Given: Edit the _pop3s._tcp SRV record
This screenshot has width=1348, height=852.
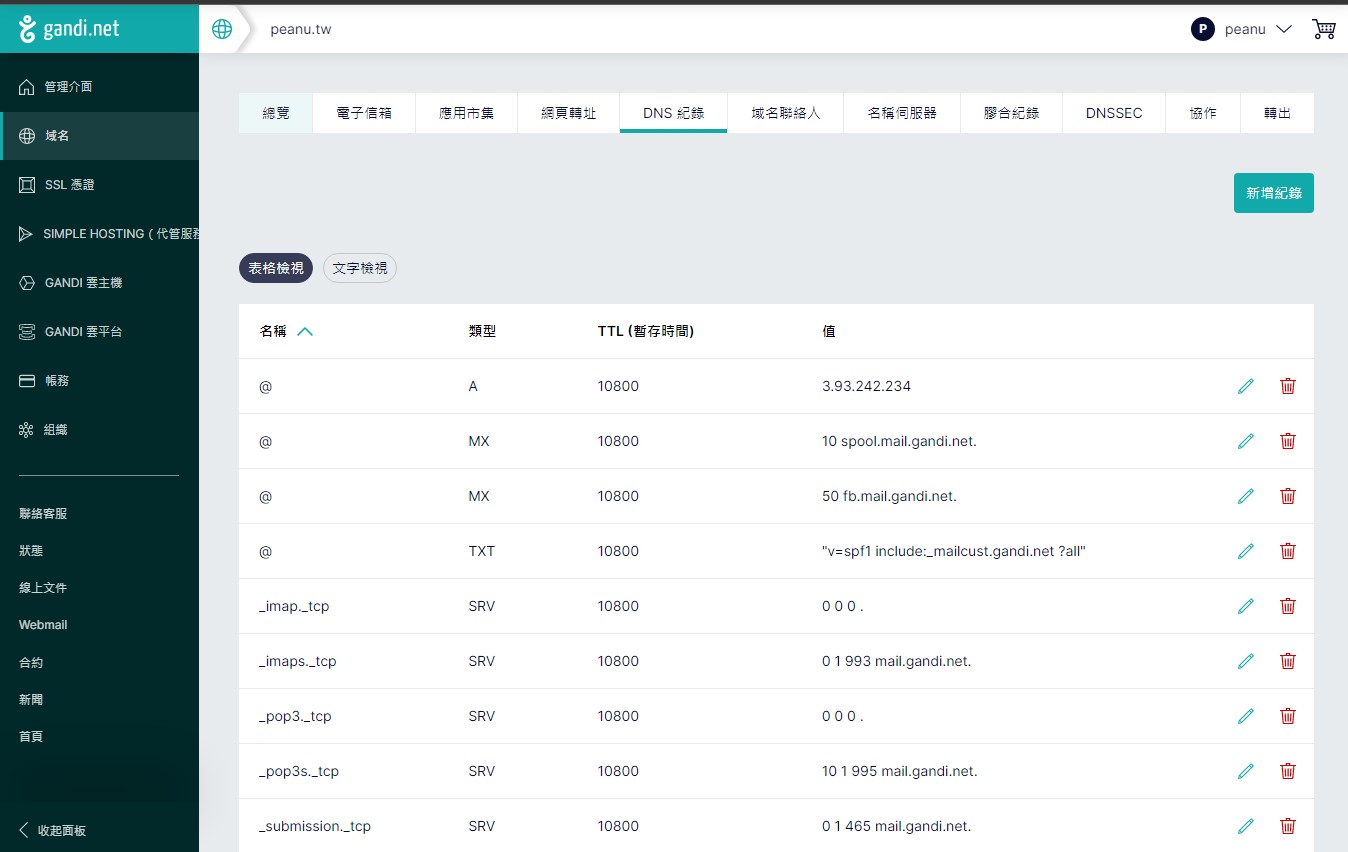Looking at the screenshot, I should pos(1246,771).
